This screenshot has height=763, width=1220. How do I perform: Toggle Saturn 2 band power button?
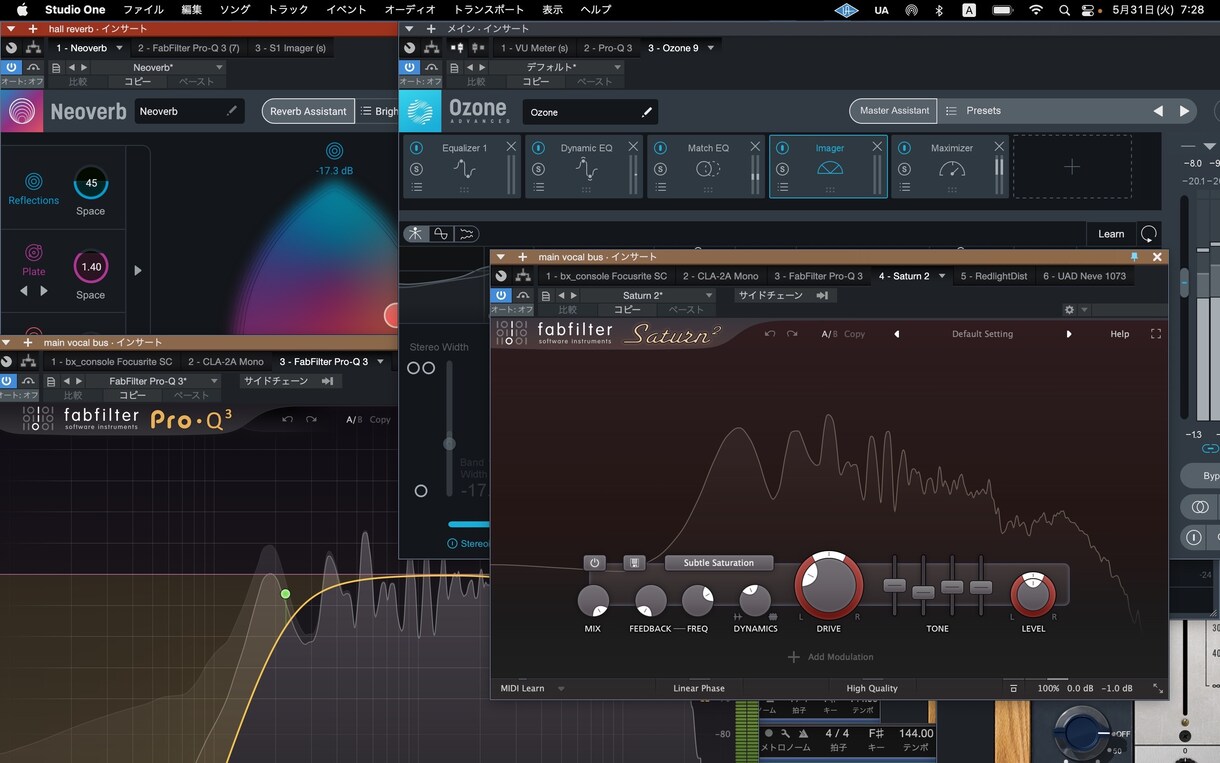click(595, 563)
